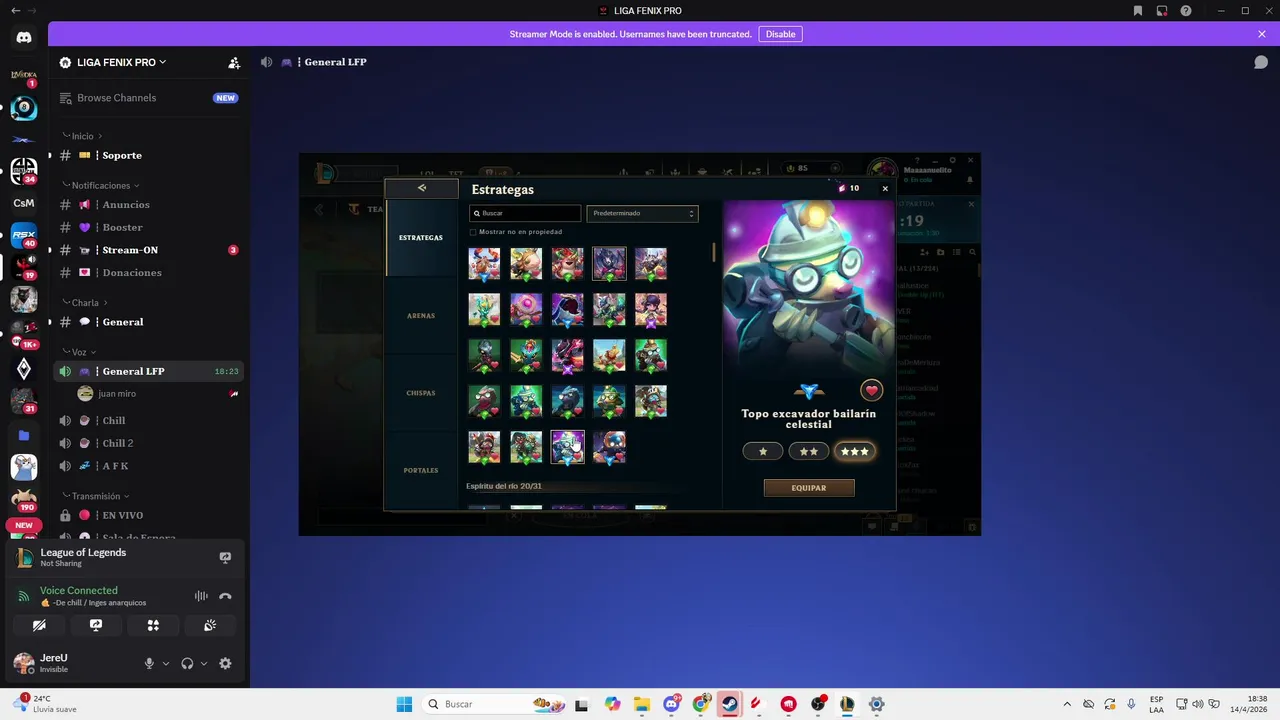Join the Chill 2 voice channel
1280x720 pixels.
tap(149, 443)
